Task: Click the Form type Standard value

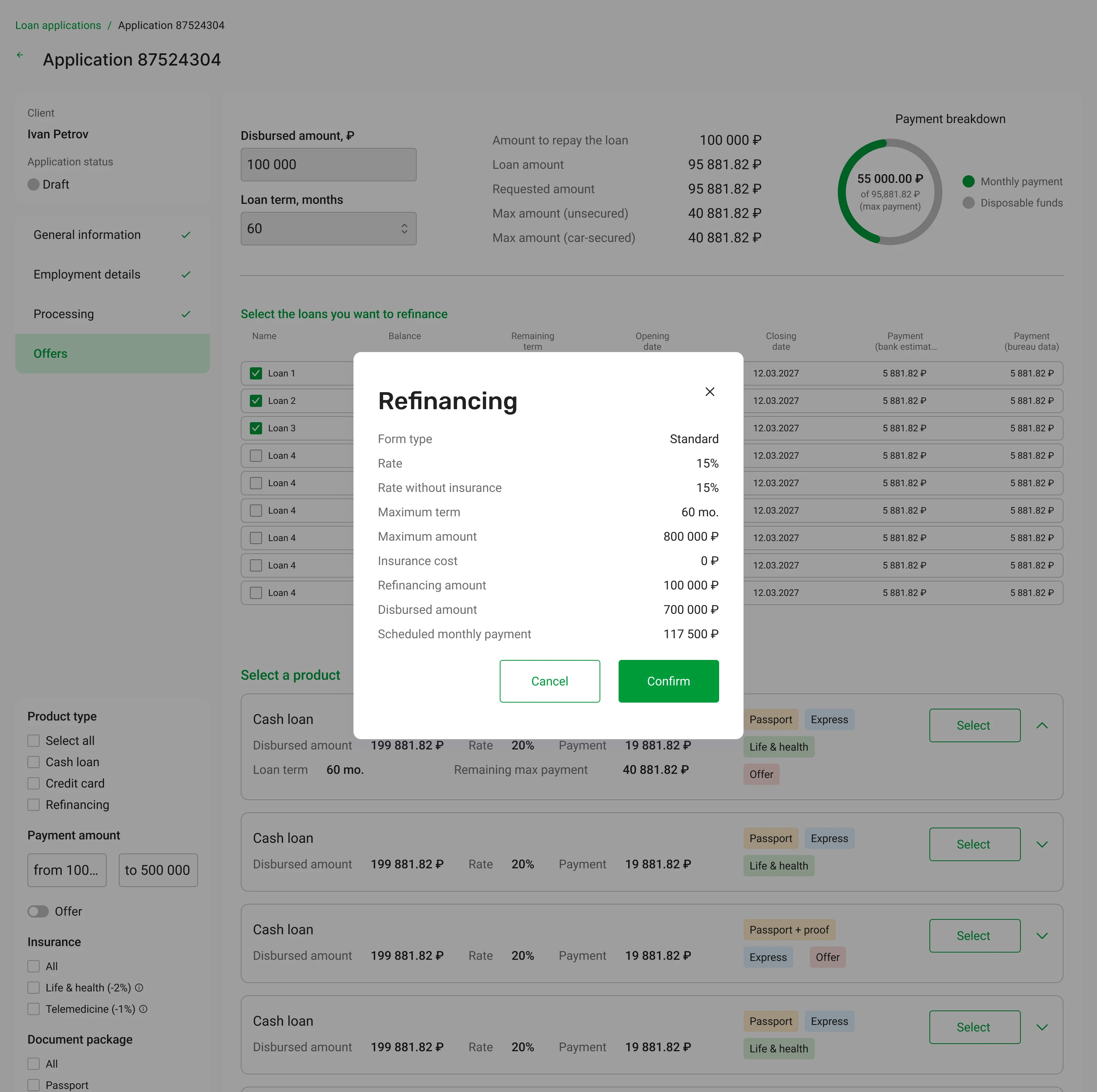Action: (694, 439)
